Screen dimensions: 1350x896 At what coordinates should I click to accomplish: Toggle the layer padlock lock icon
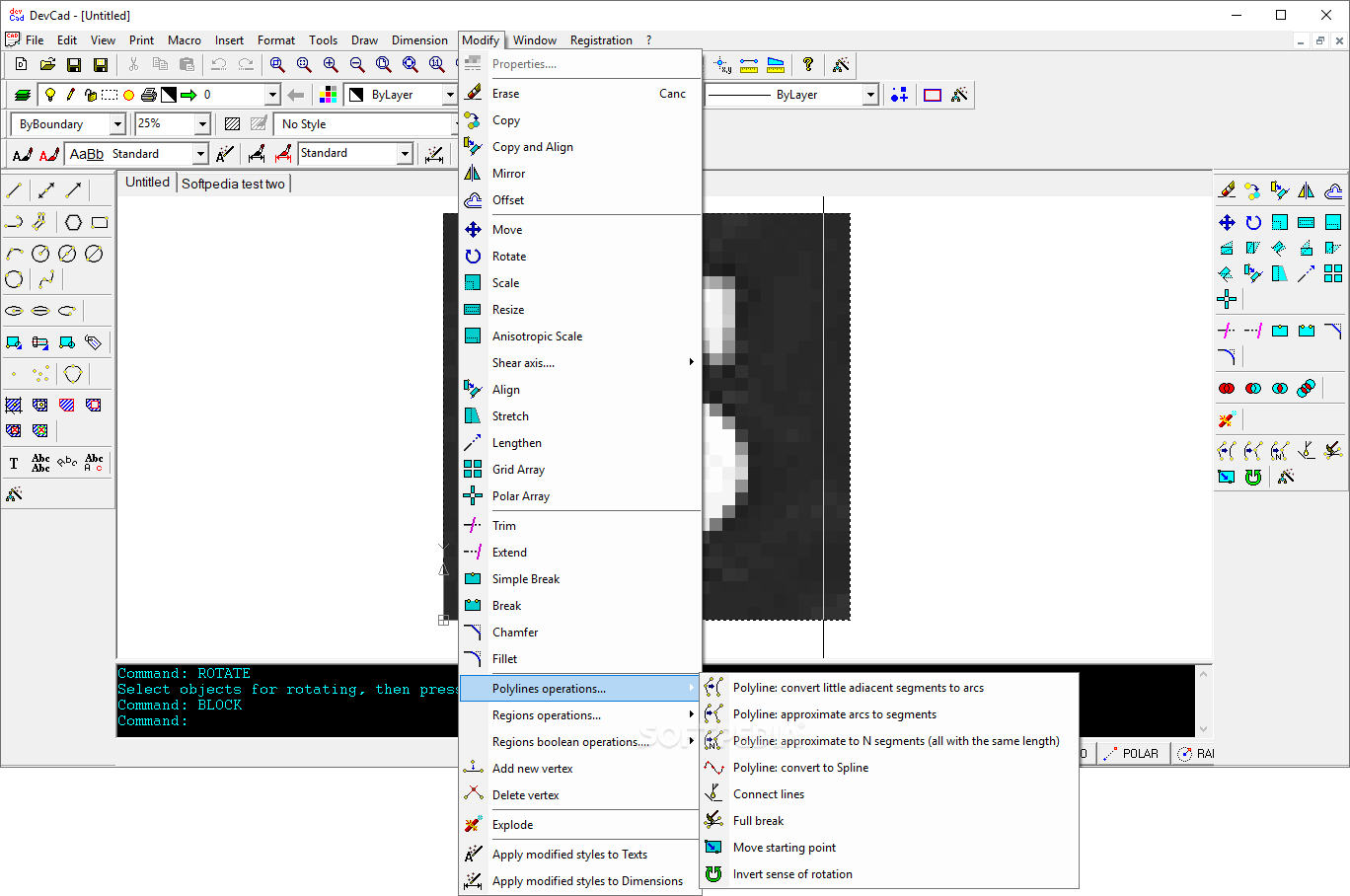[91, 95]
